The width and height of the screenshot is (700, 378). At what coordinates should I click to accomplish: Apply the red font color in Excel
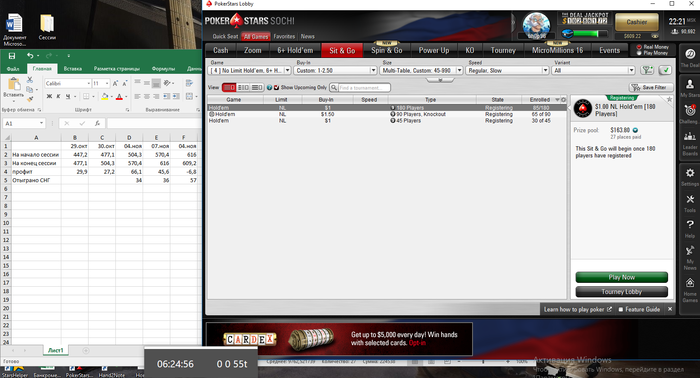click(119, 96)
